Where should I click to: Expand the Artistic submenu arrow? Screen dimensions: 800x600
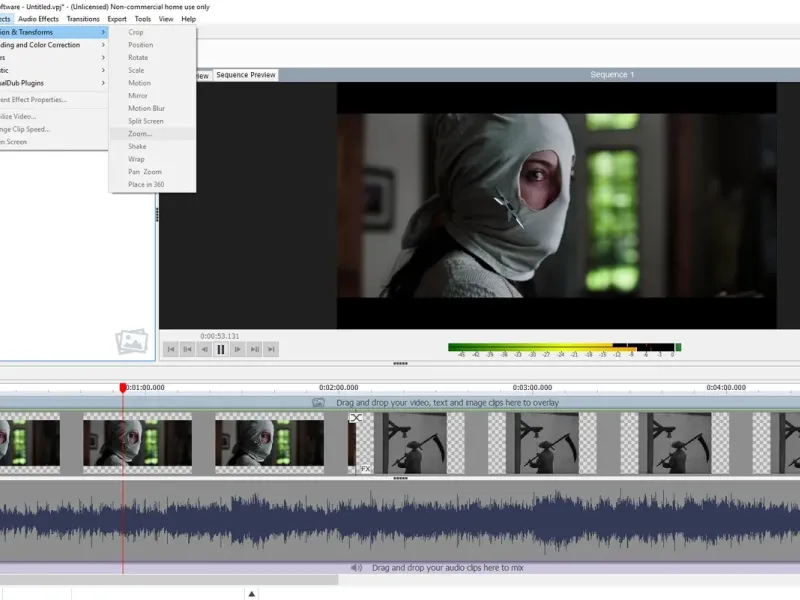[103, 70]
